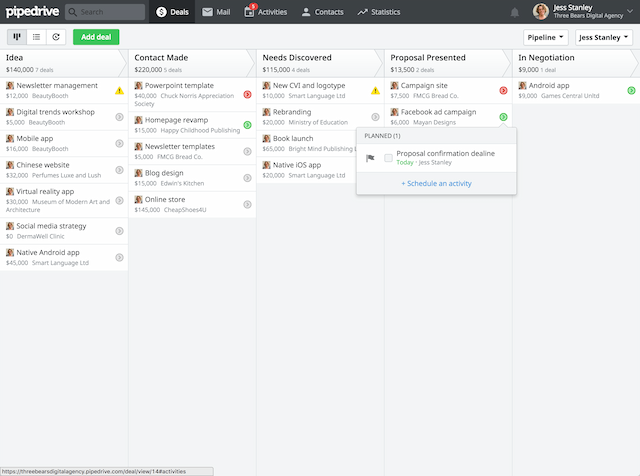
Task: Select the Idea stage header
Action: (x=63, y=63)
